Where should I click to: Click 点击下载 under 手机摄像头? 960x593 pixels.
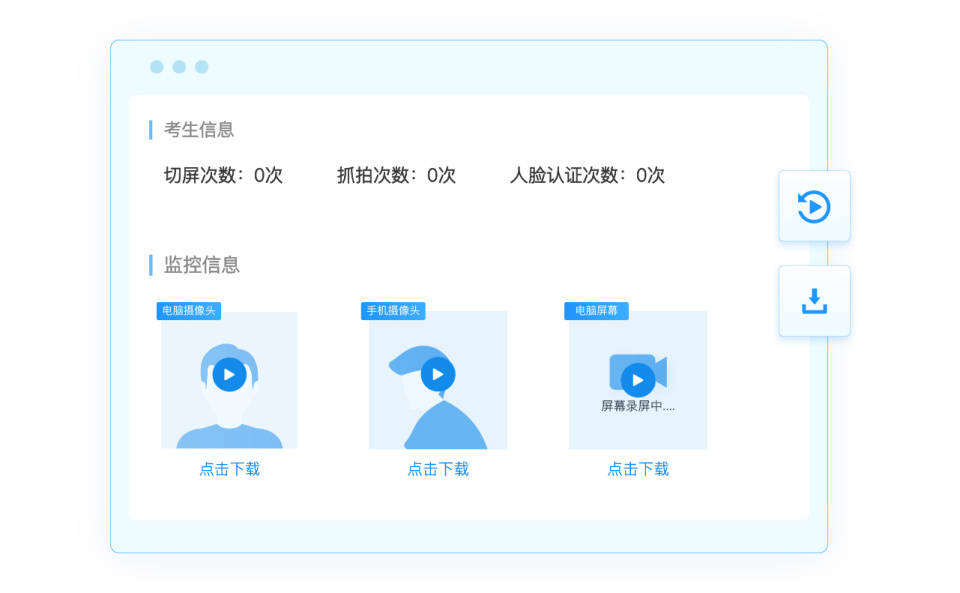pos(438,469)
